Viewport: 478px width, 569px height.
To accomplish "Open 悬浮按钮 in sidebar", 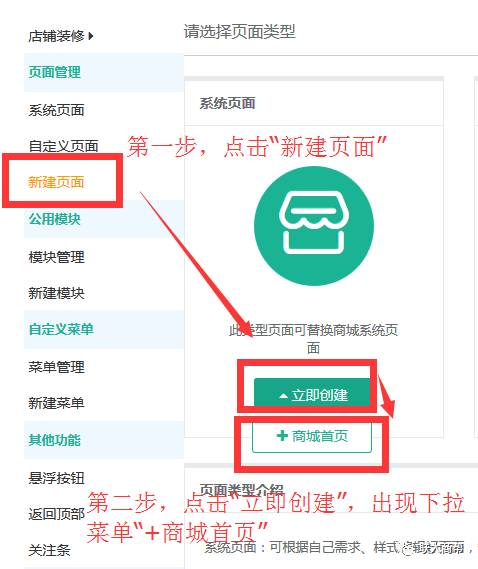I will coord(57,478).
